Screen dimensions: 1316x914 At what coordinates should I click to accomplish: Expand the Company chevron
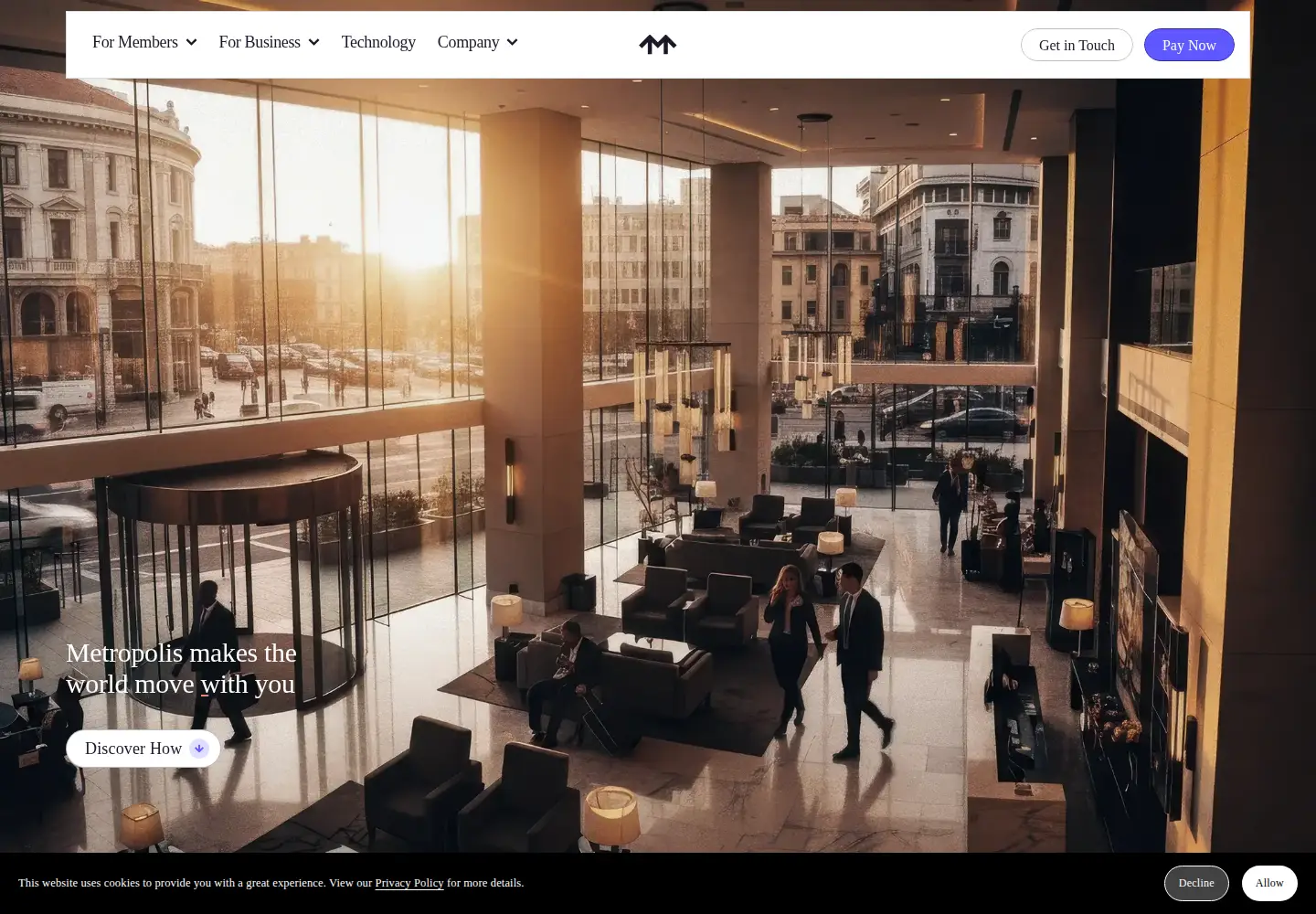(512, 42)
